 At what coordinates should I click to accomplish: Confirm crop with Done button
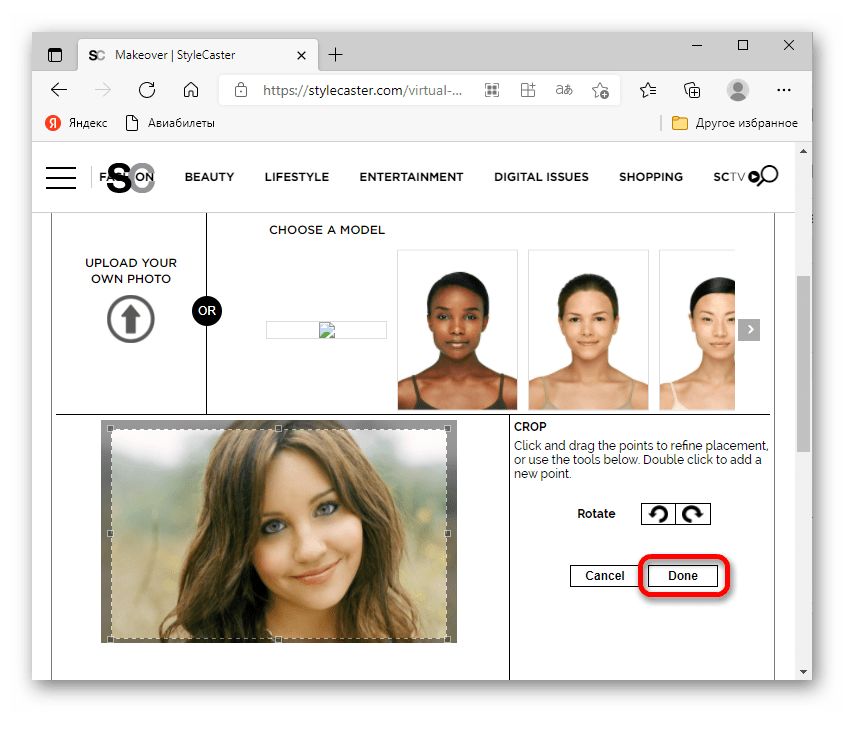(683, 575)
